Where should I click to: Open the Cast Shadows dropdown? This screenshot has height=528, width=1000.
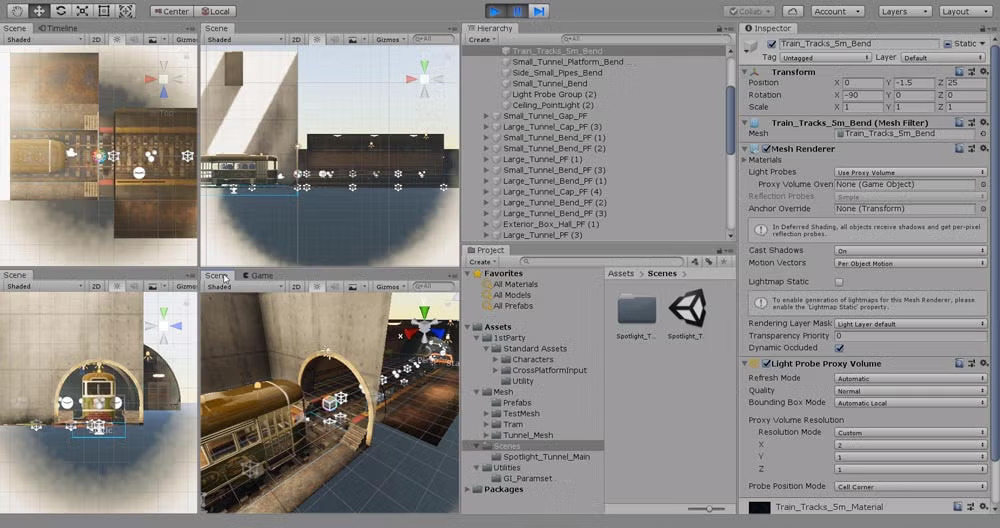tap(910, 251)
